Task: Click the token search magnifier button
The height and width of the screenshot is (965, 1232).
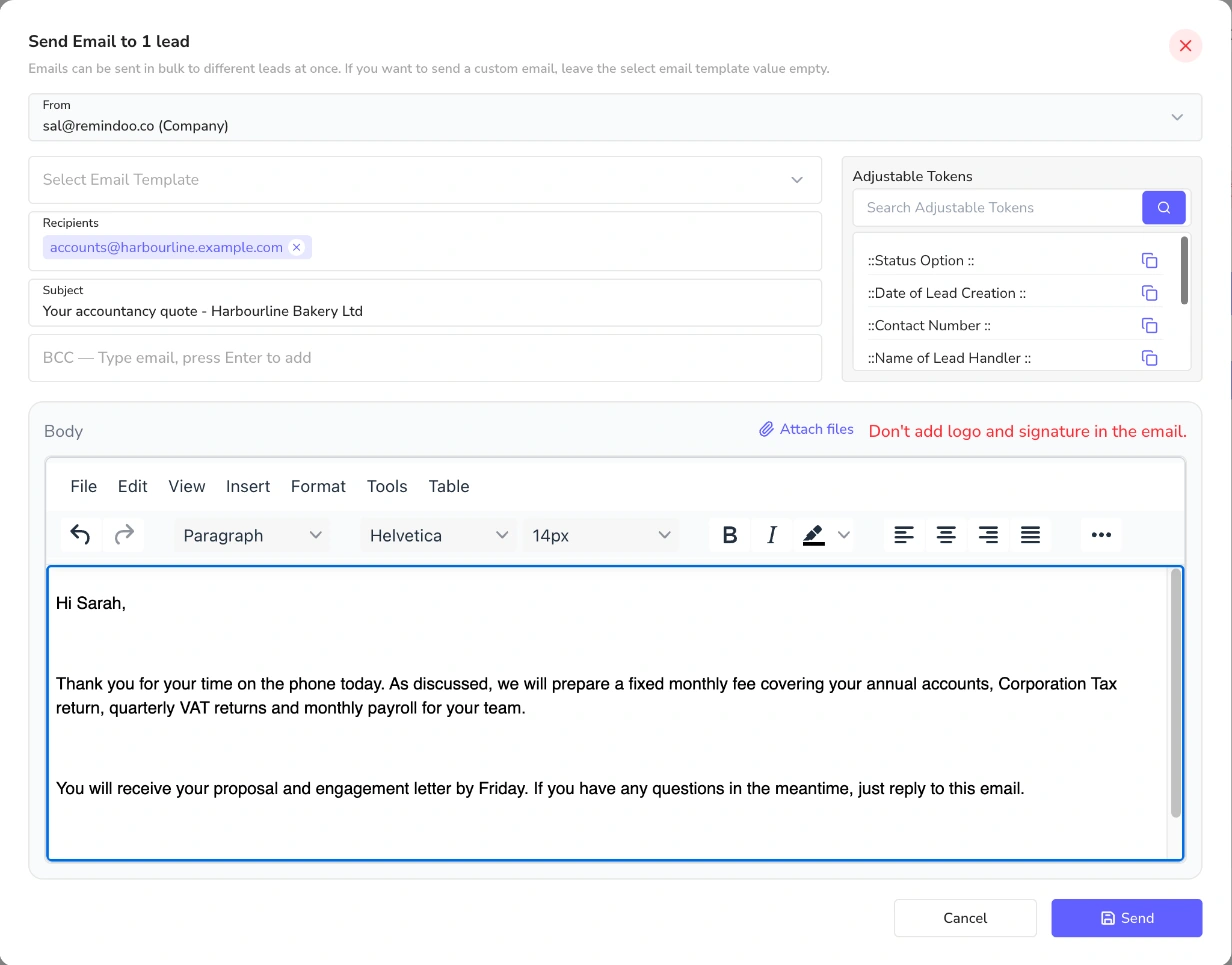Action: click(x=1164, y=207)
